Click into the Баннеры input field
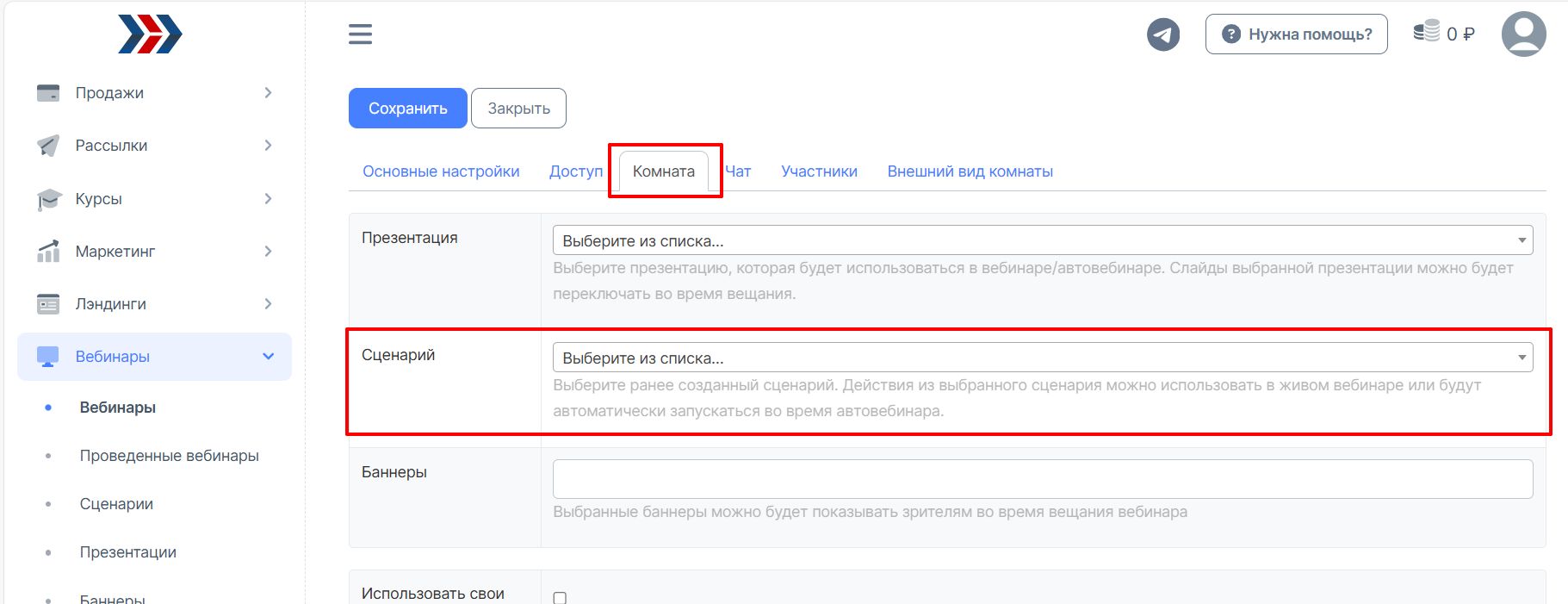1568x604 pixels. [x=1042, y=479]
